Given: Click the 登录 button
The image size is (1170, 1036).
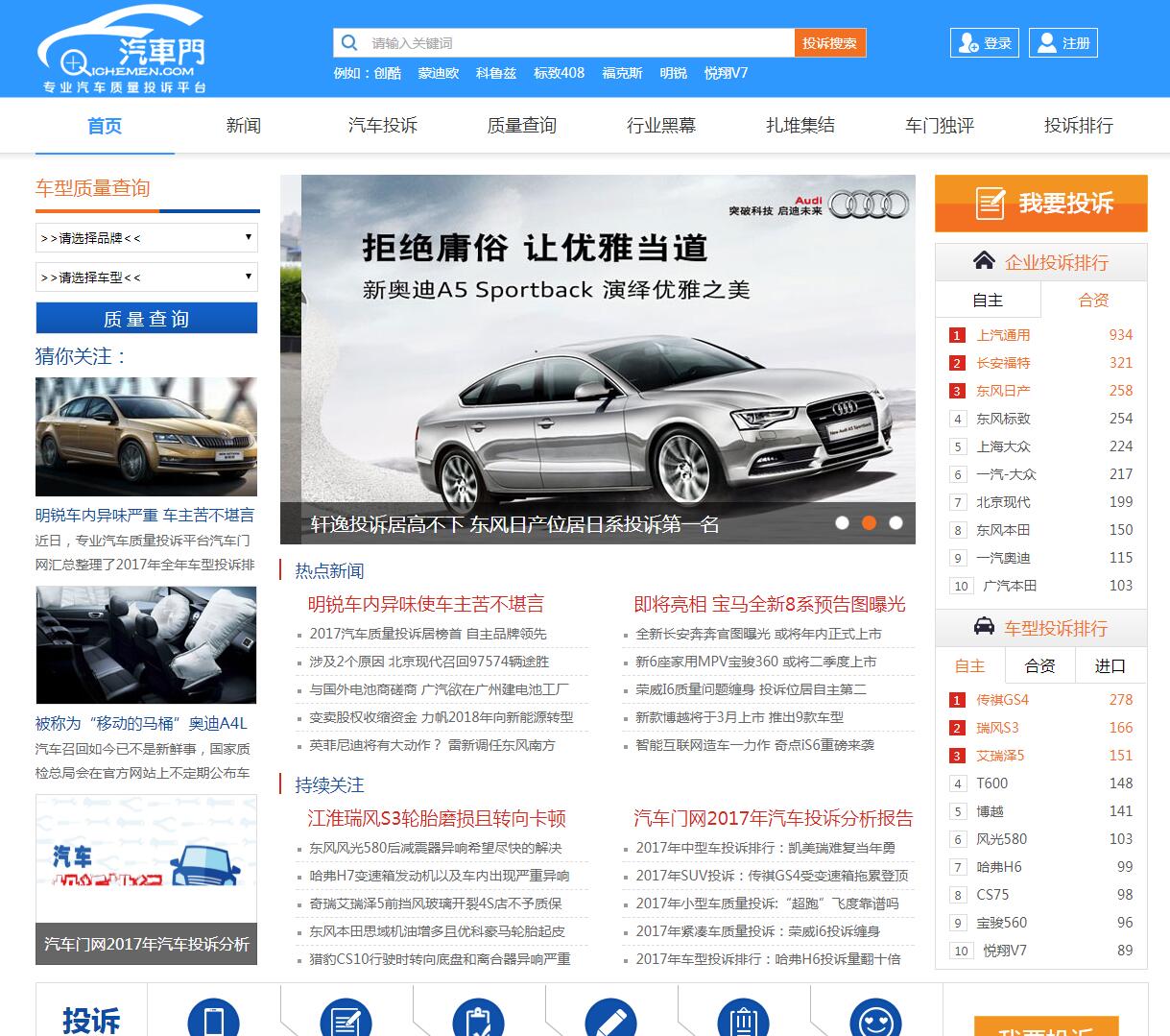Looking at the screenshot, I should point(984,43).
